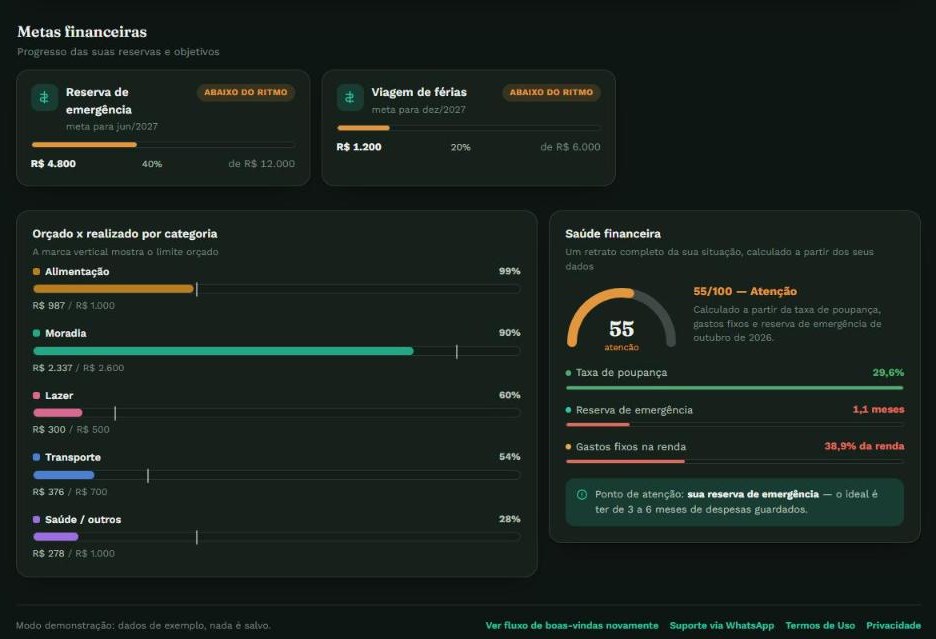Click the bold 'sua reserva de emergência' text

point(753,494)
